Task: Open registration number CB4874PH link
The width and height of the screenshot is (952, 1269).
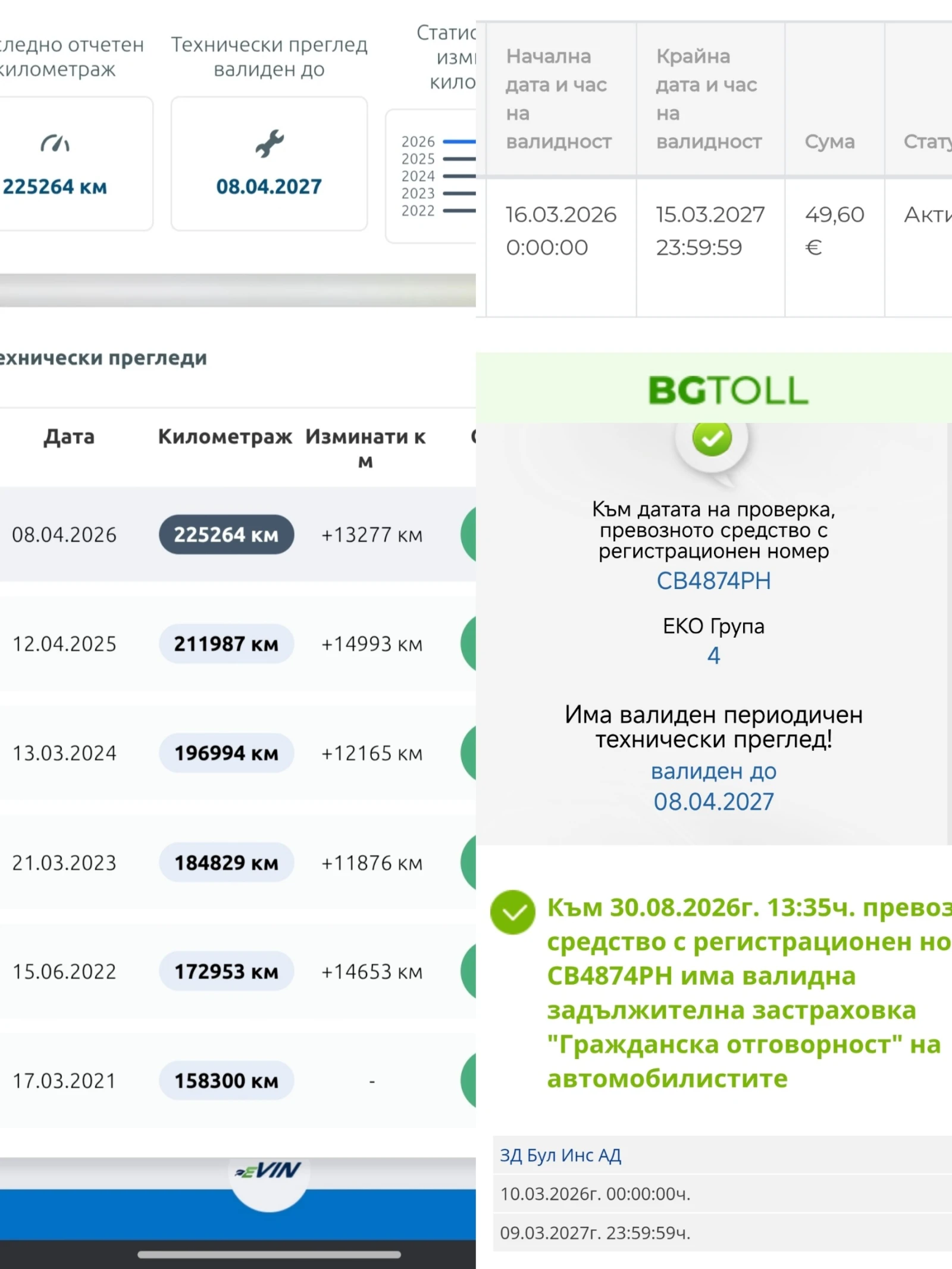Action: 713,581
